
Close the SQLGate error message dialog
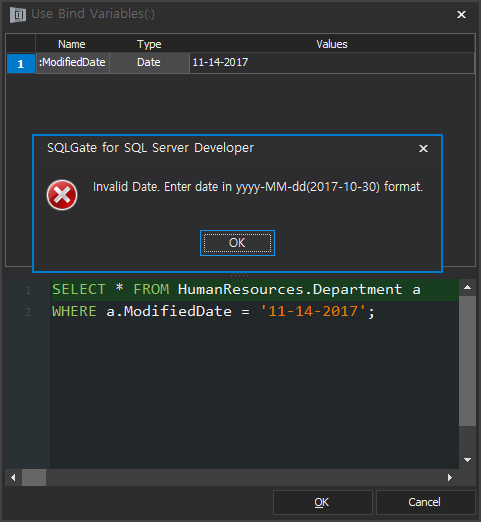point(423,148)
